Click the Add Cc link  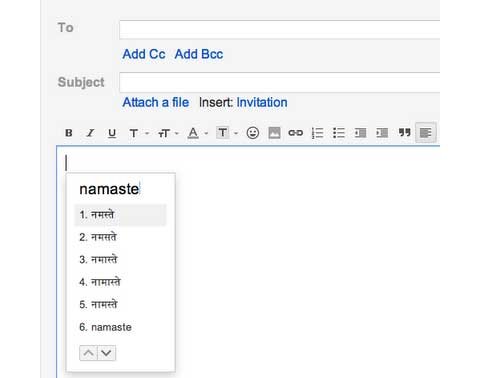click(x=144, y=54)
